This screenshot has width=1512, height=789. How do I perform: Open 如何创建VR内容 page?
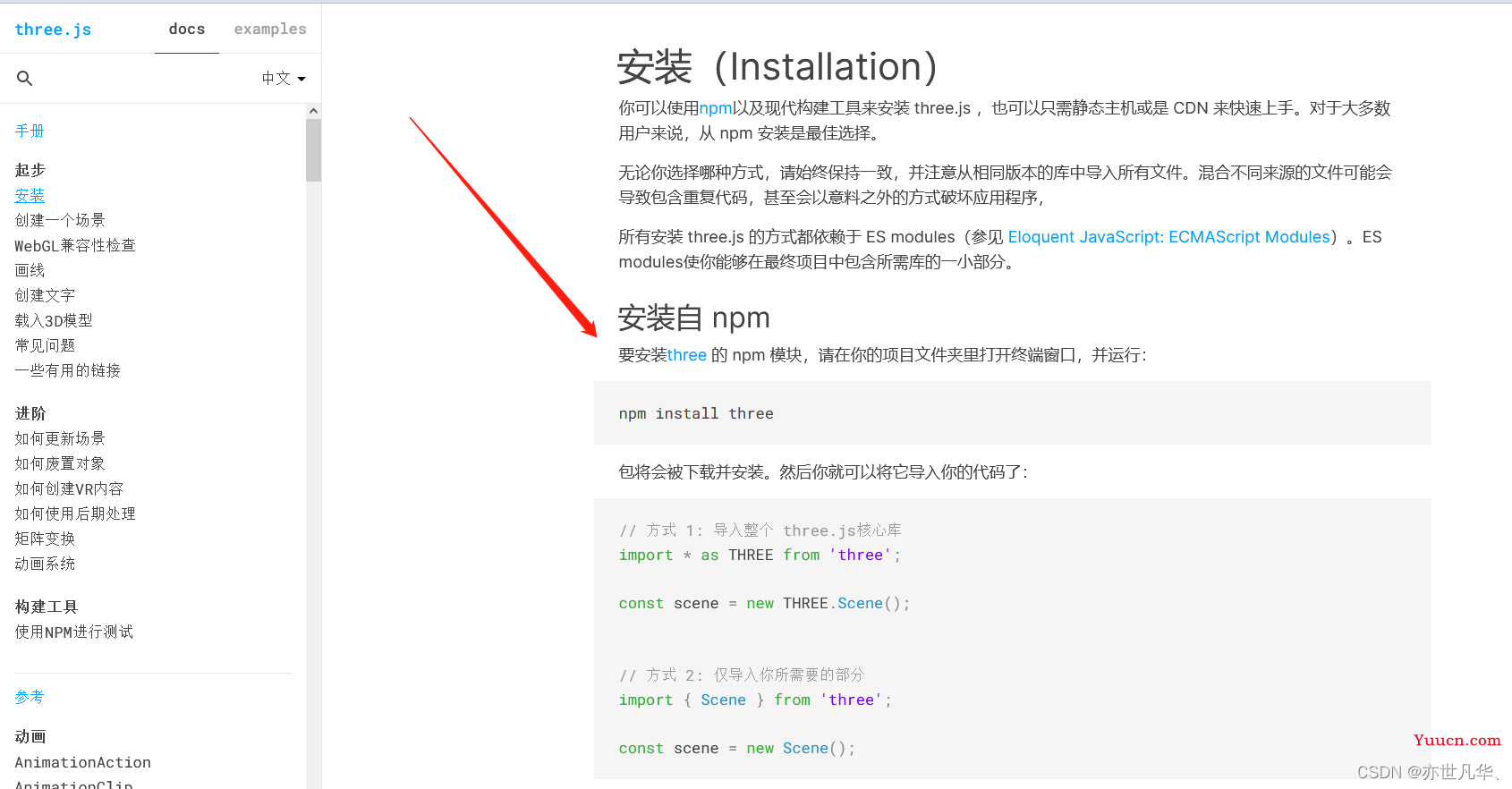[69, 488]
